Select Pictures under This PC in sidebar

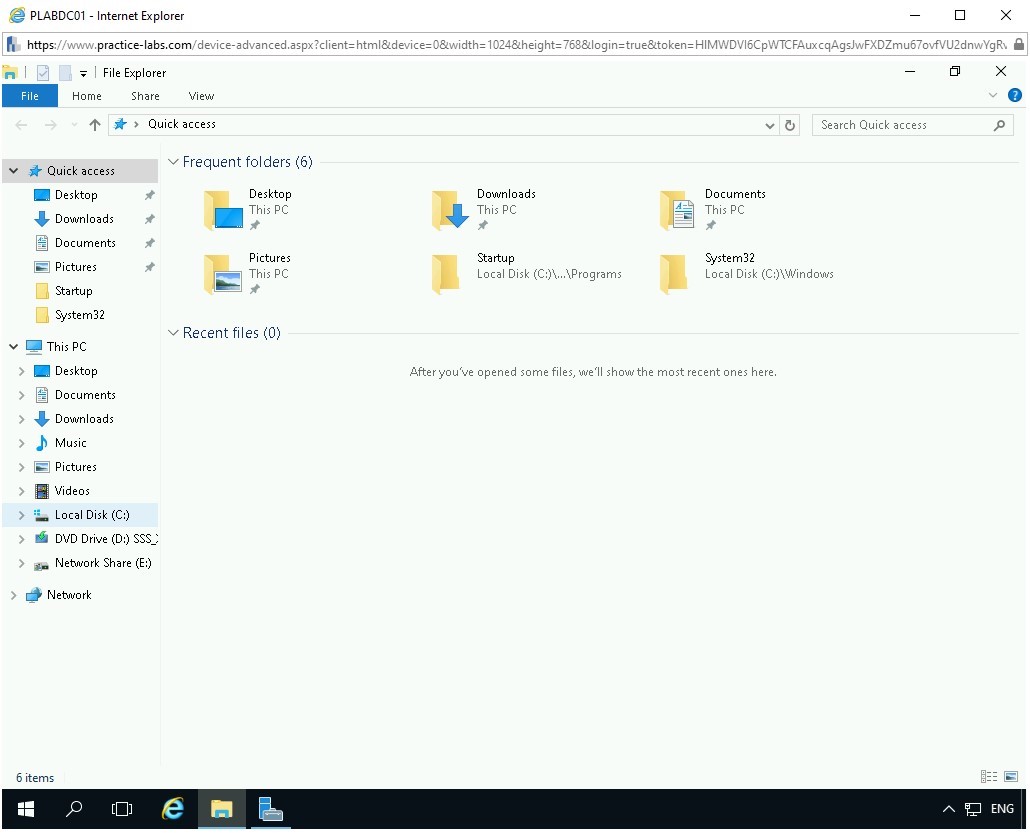(76, 467)
